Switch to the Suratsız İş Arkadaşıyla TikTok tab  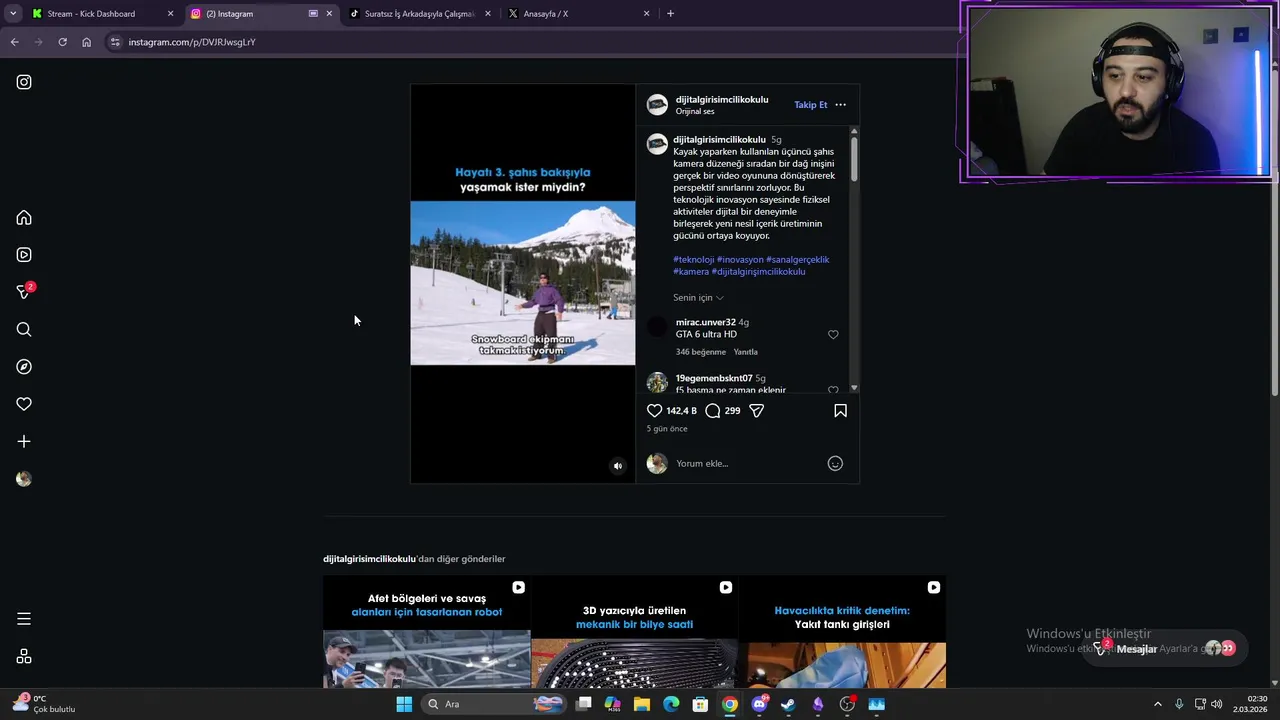pos(418,14)
